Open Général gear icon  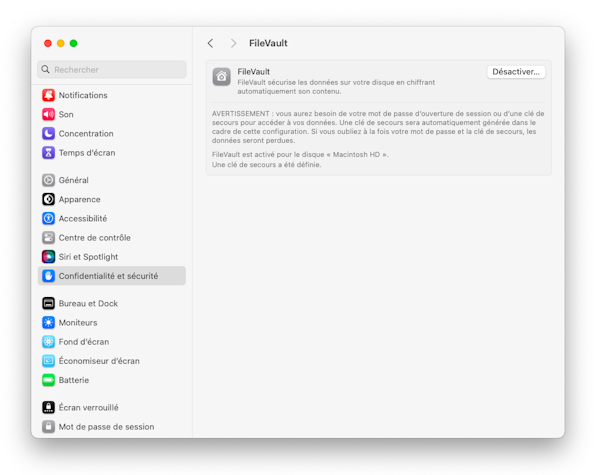tap(48, 180)
